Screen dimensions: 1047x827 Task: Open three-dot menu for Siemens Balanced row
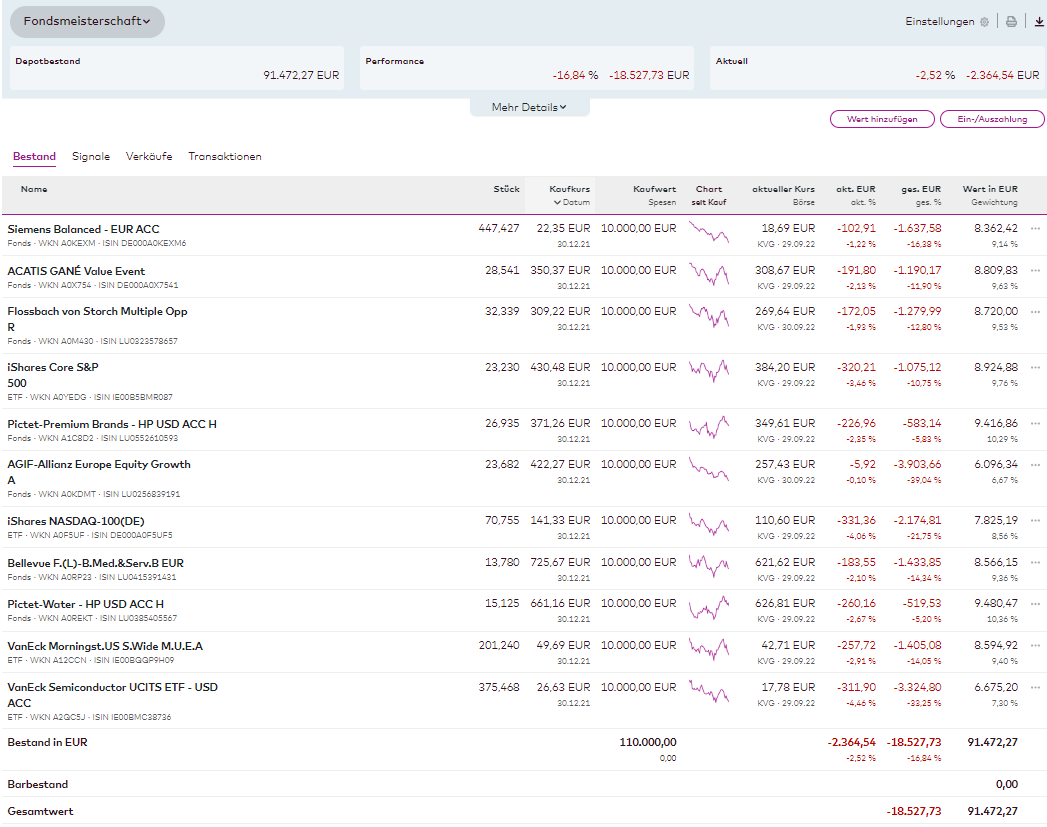[1035, 229]
